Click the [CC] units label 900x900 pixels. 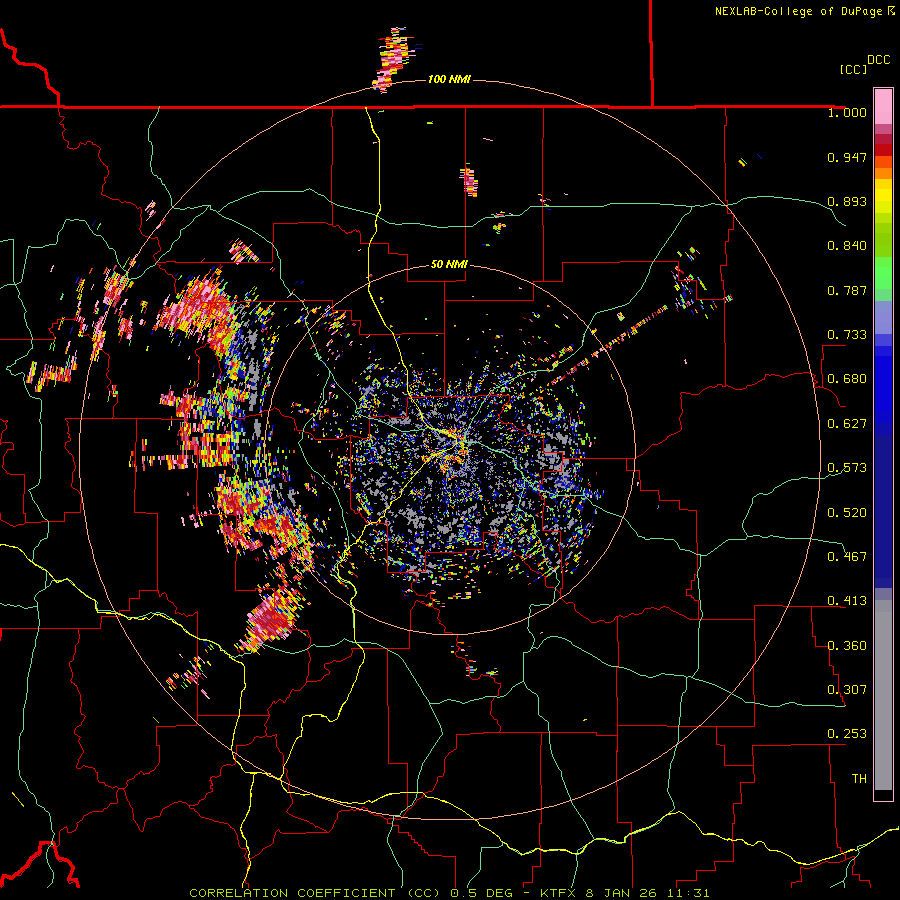(x=853, y=69)
